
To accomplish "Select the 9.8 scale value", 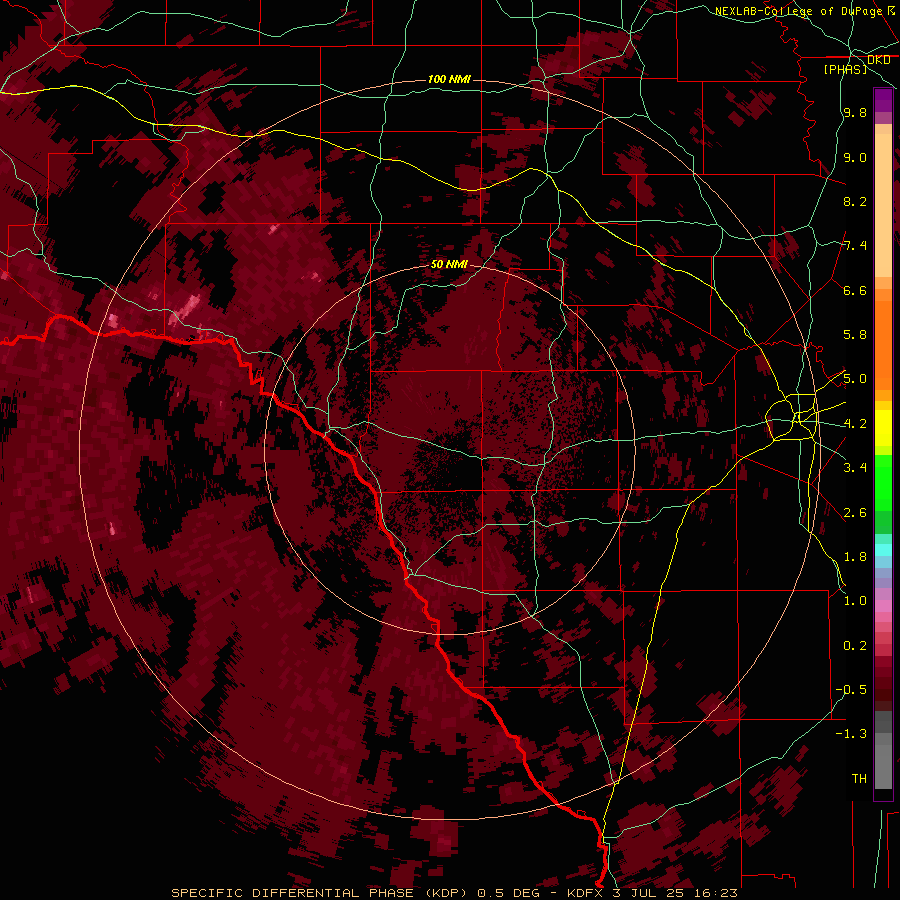I will pyautogui.click(x=855, y=113).
